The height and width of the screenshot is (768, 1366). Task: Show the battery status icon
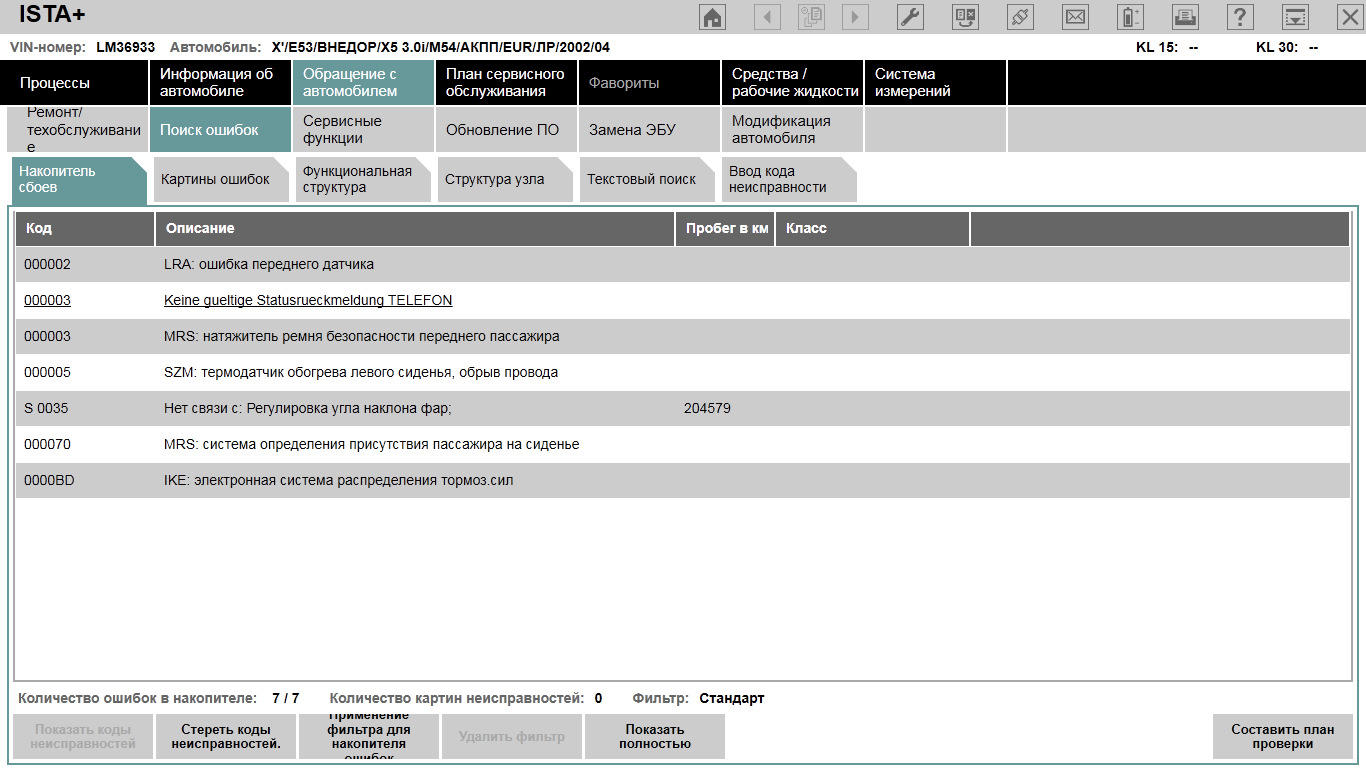(1130, 17)
